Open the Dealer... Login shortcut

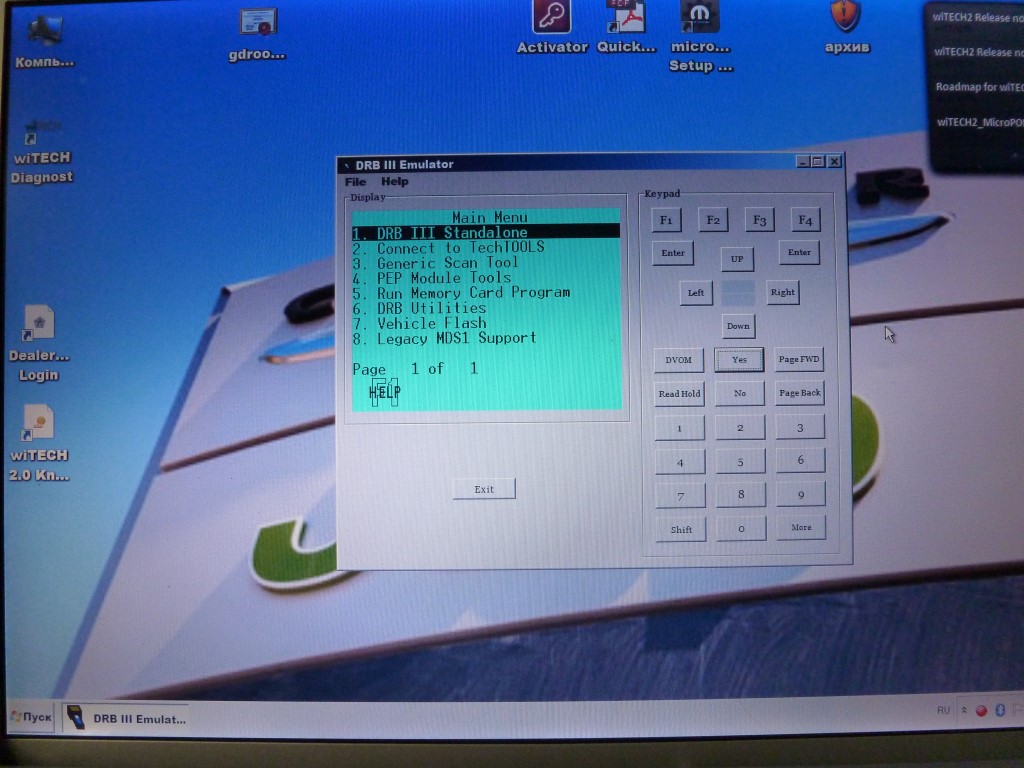click(x=39, y=344)
